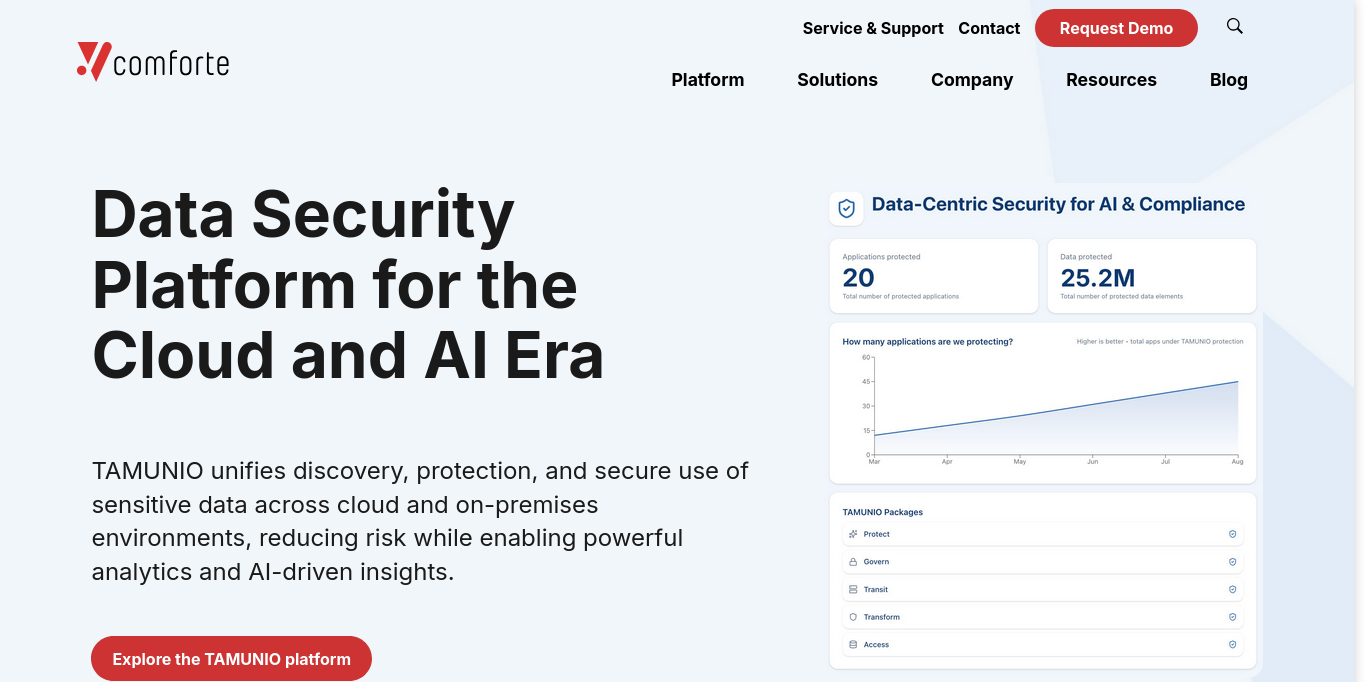Viewport: 1366px width, 682px height.
Task: Expand the Solutions navigation menu
Action: pos(837,80)
